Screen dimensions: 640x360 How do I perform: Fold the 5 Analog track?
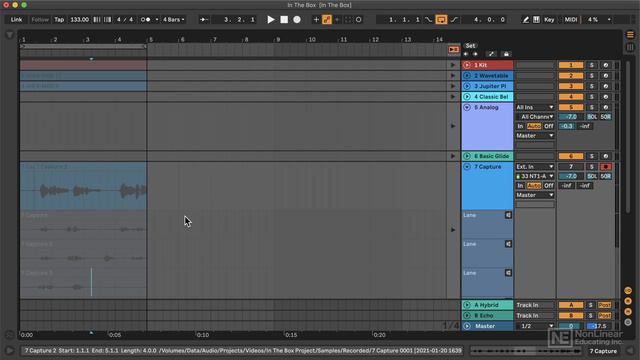[x=467, y=107]
